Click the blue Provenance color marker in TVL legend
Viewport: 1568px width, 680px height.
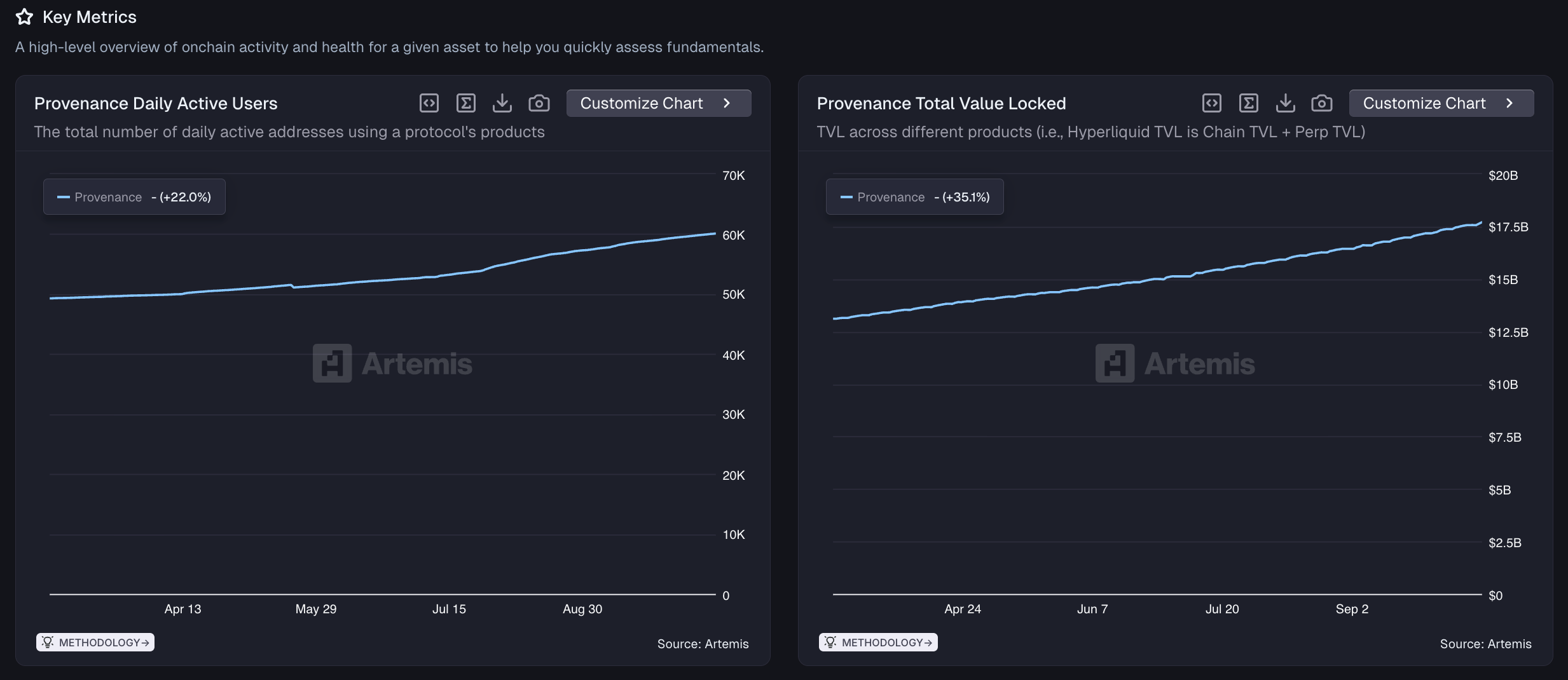[846, 197]
